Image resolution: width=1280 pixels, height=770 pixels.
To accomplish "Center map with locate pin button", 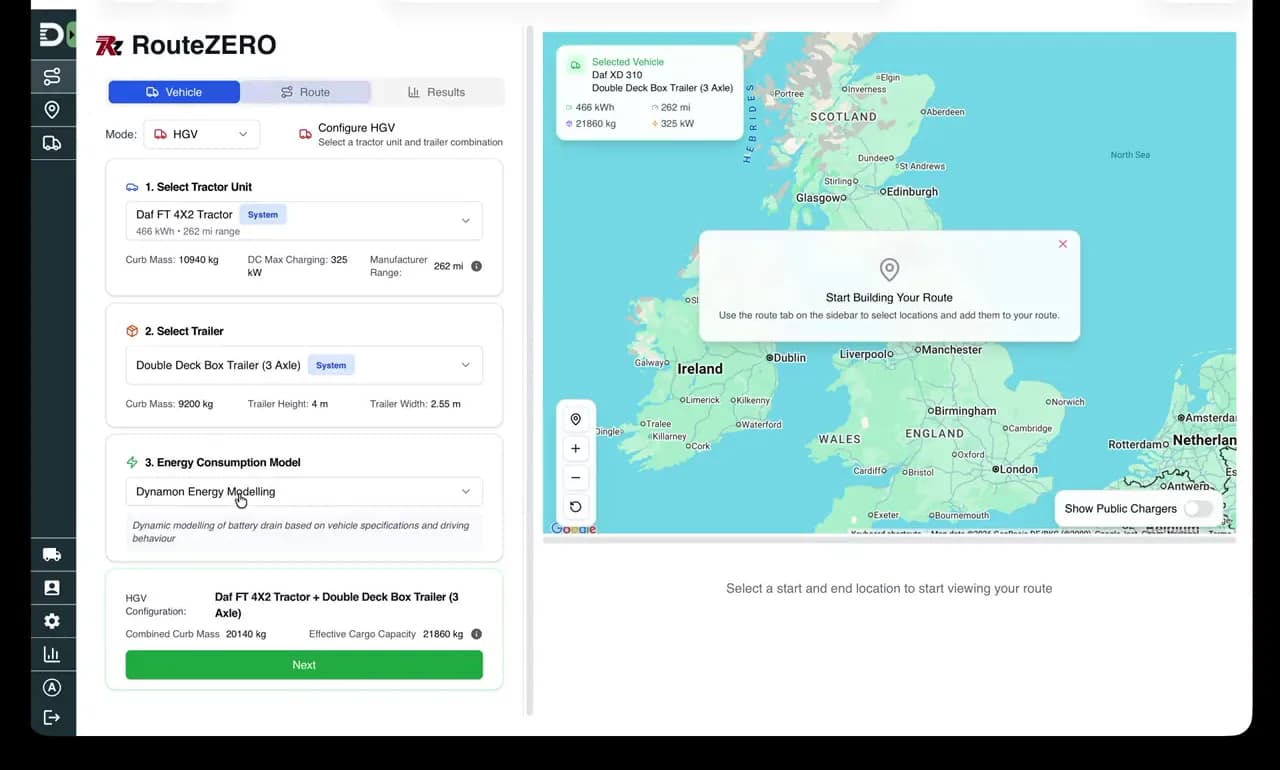I will point(575,420).
